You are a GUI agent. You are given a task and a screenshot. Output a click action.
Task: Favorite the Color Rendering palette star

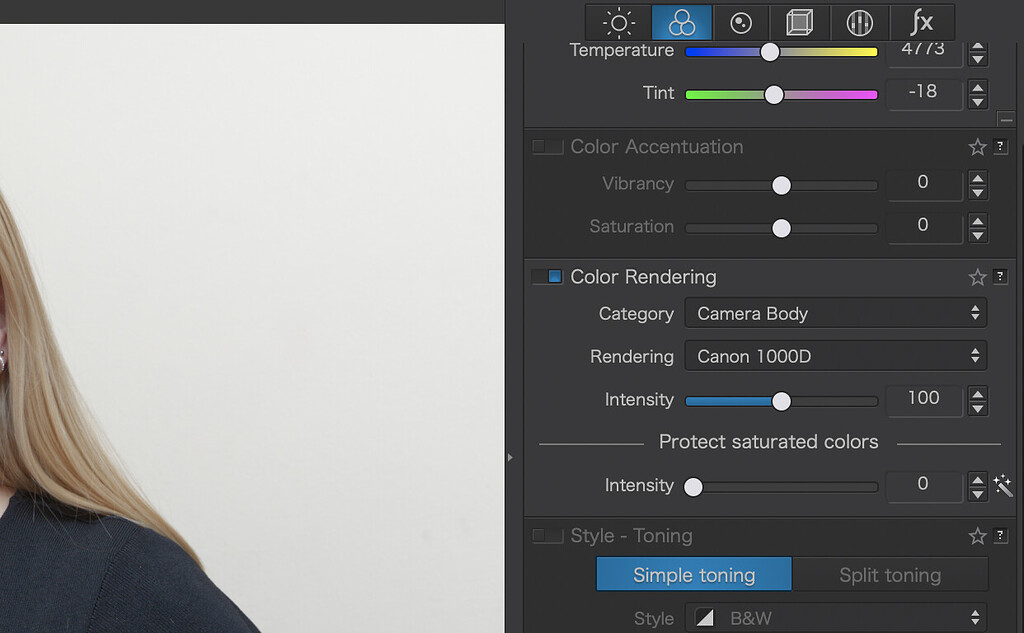(x=977, y=277)
